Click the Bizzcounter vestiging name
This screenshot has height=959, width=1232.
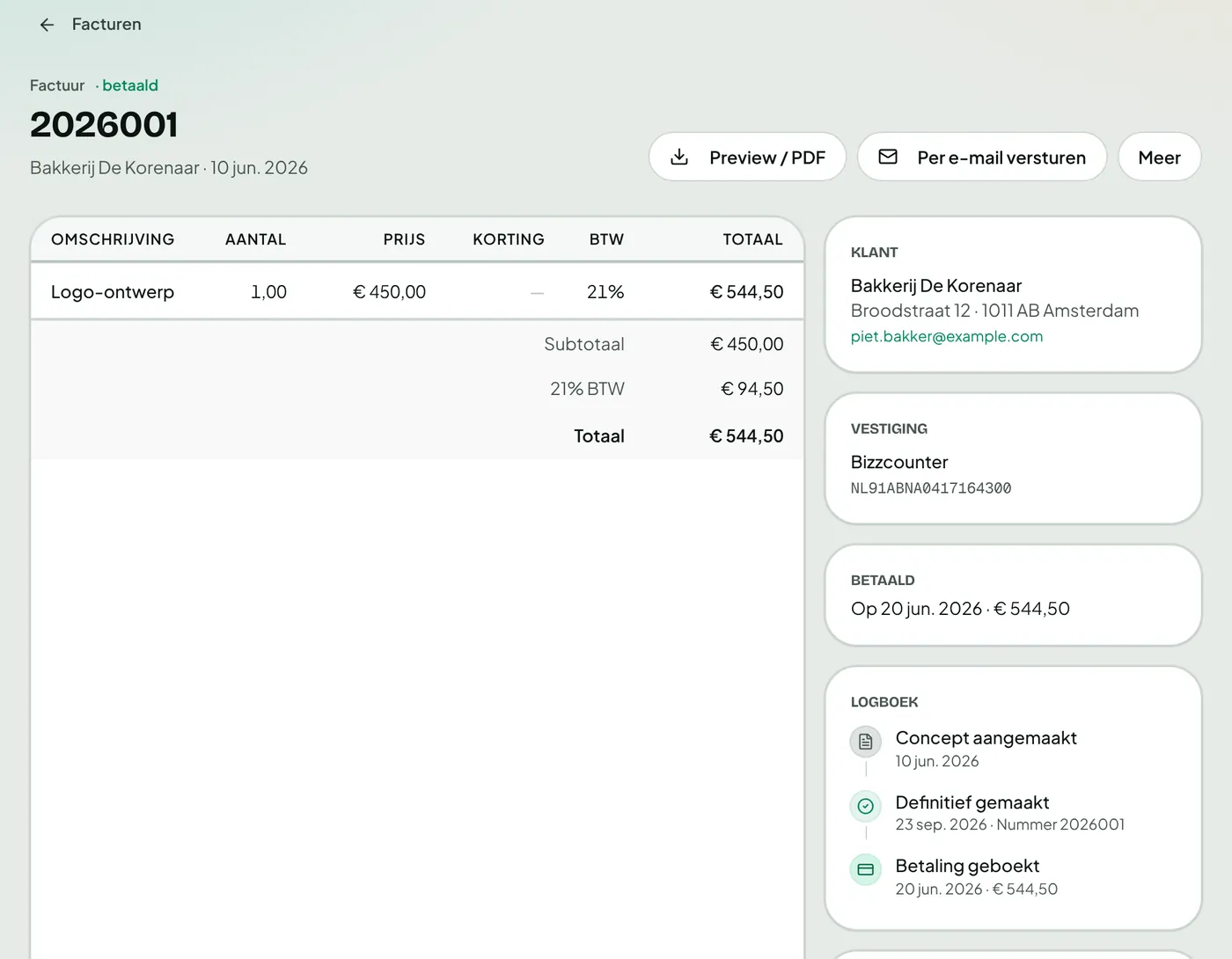pos(898,462)
